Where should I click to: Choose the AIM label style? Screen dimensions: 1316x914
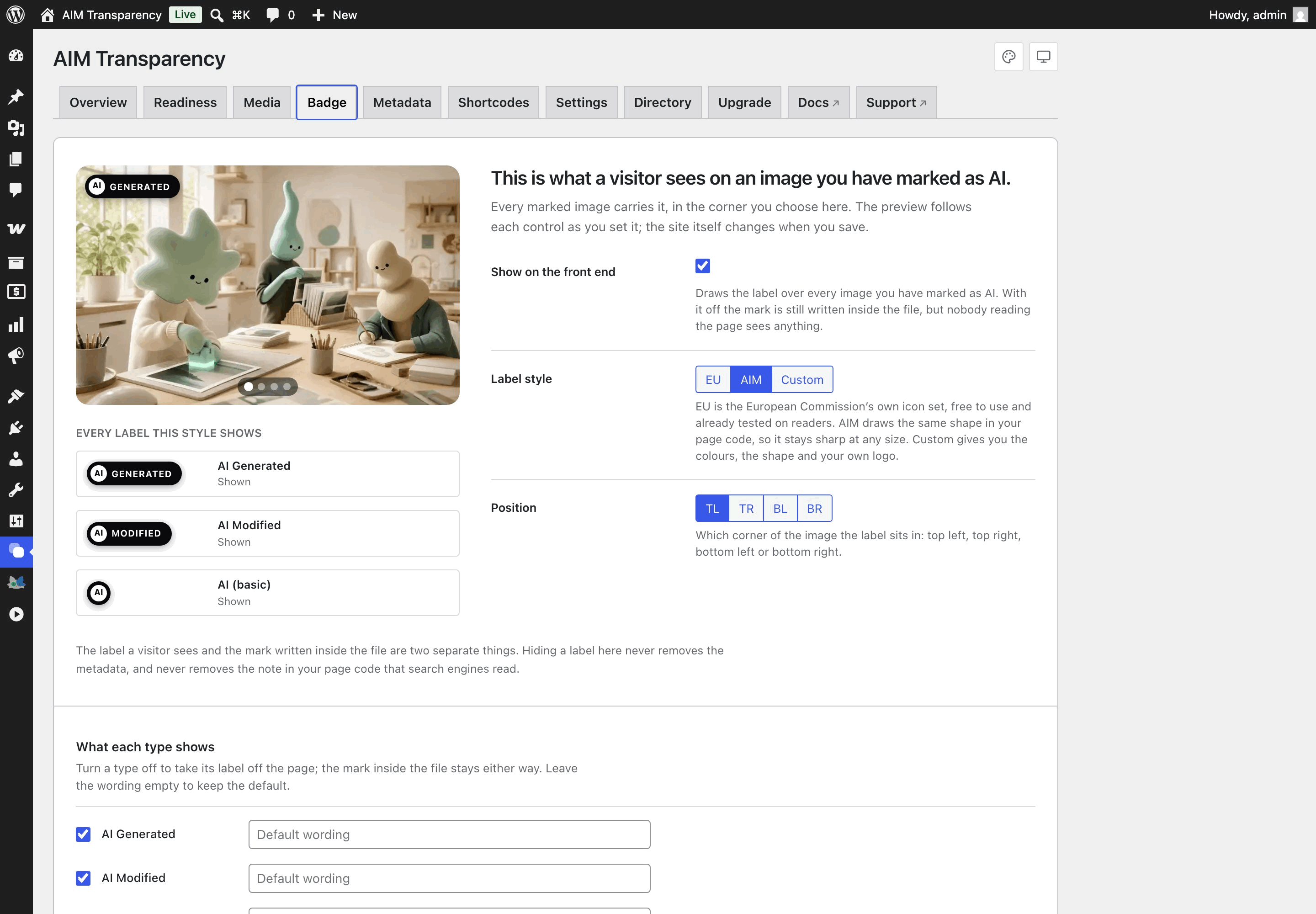pyautogui.click(x=751, y=379)
